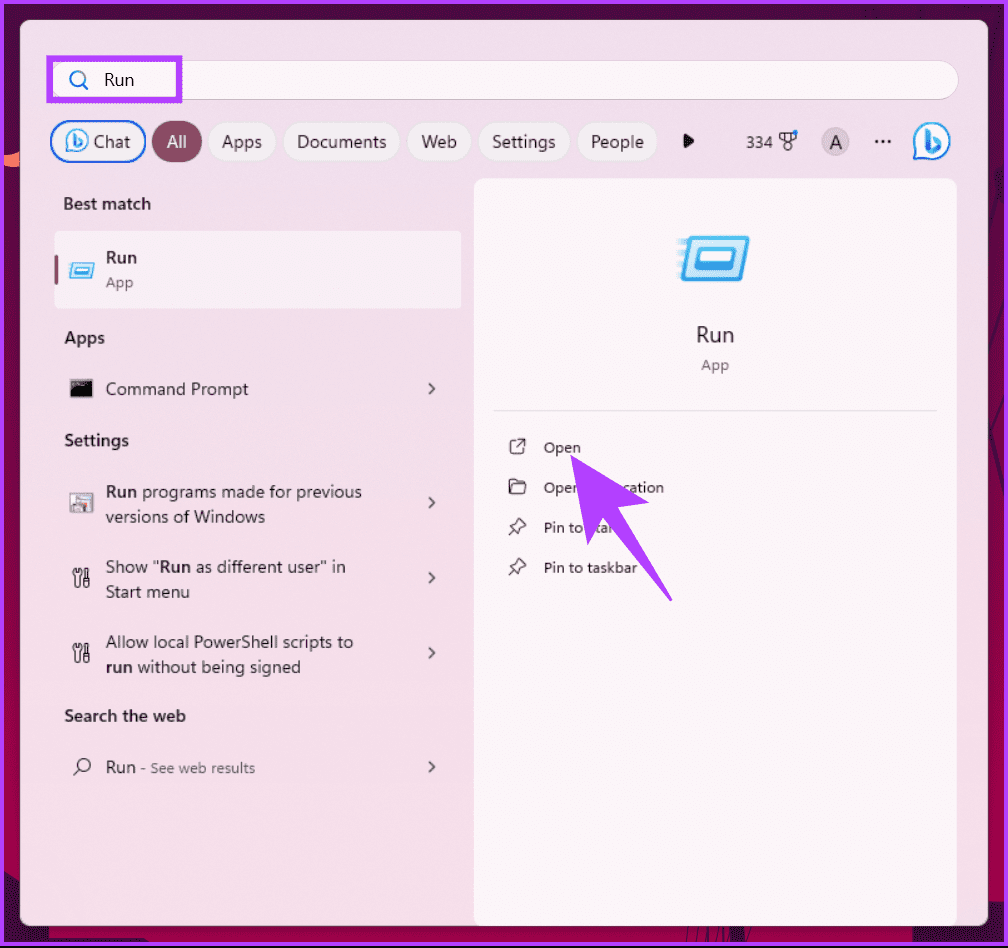Screen dimensions: 1008x948
Task: Switch to the Apps filter tab
Action: 241,141
